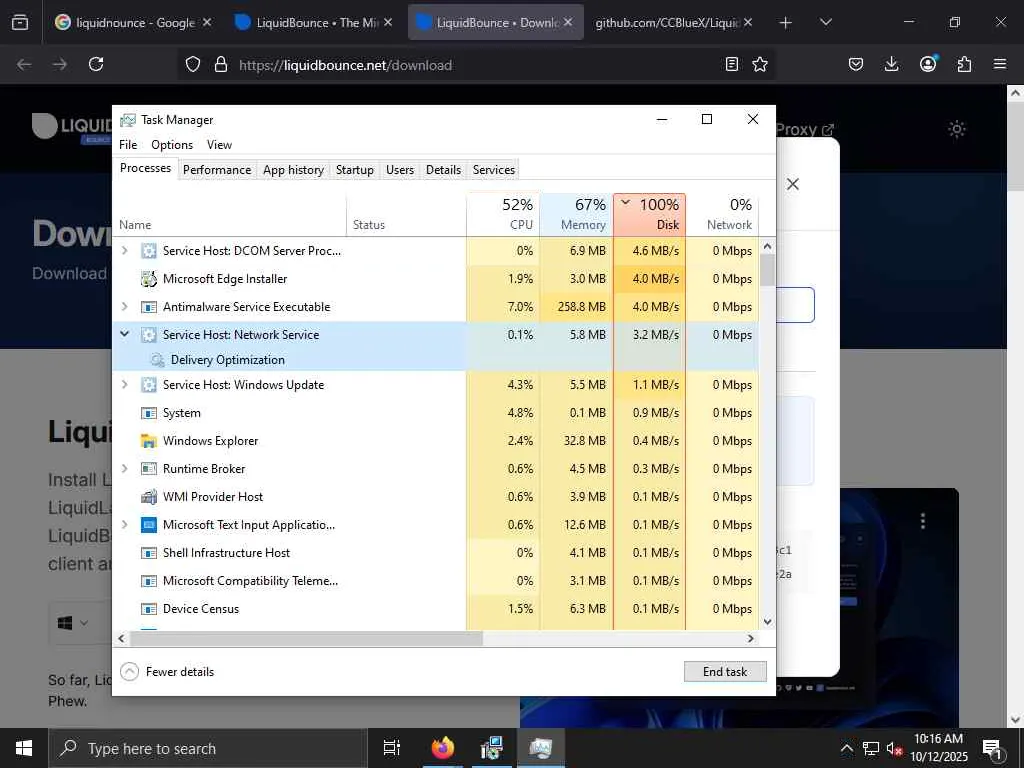Collapse Service Host: Network Service group
Image resolution: width=1024 pixels, height=768 pixels.
click(124, 334)
